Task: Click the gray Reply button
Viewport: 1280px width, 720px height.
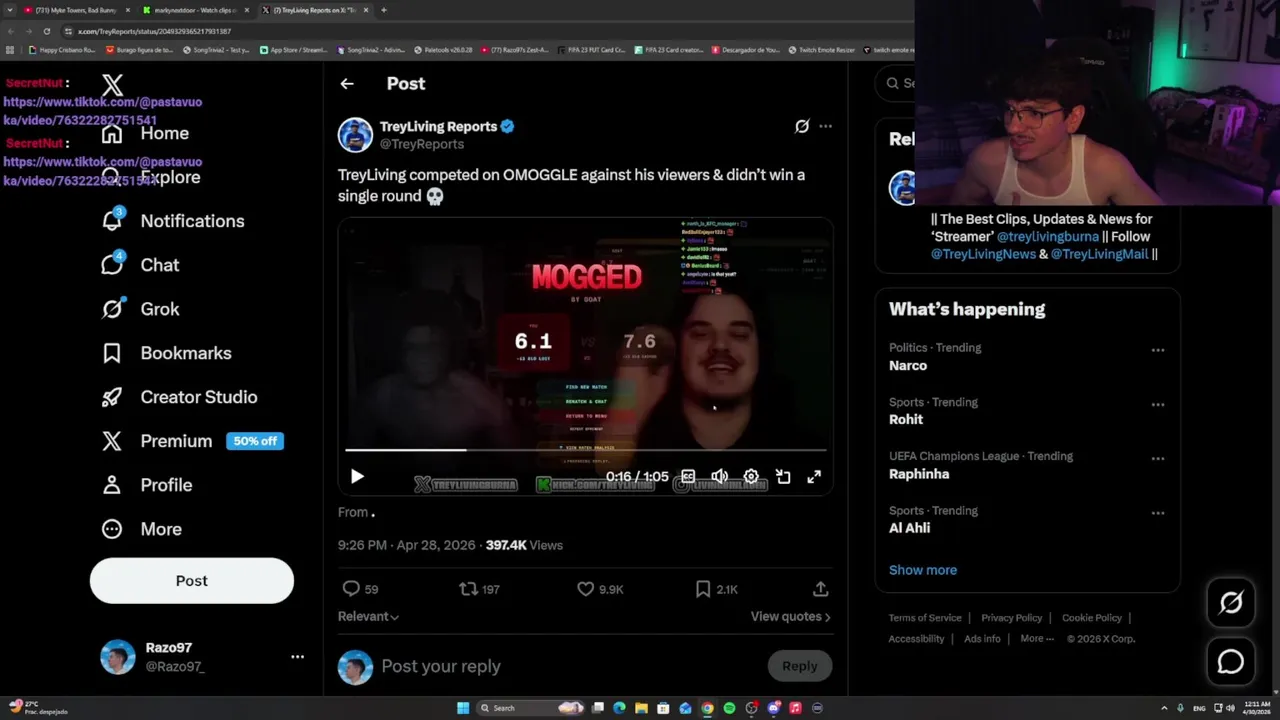Action: click(x=799, y=666)
